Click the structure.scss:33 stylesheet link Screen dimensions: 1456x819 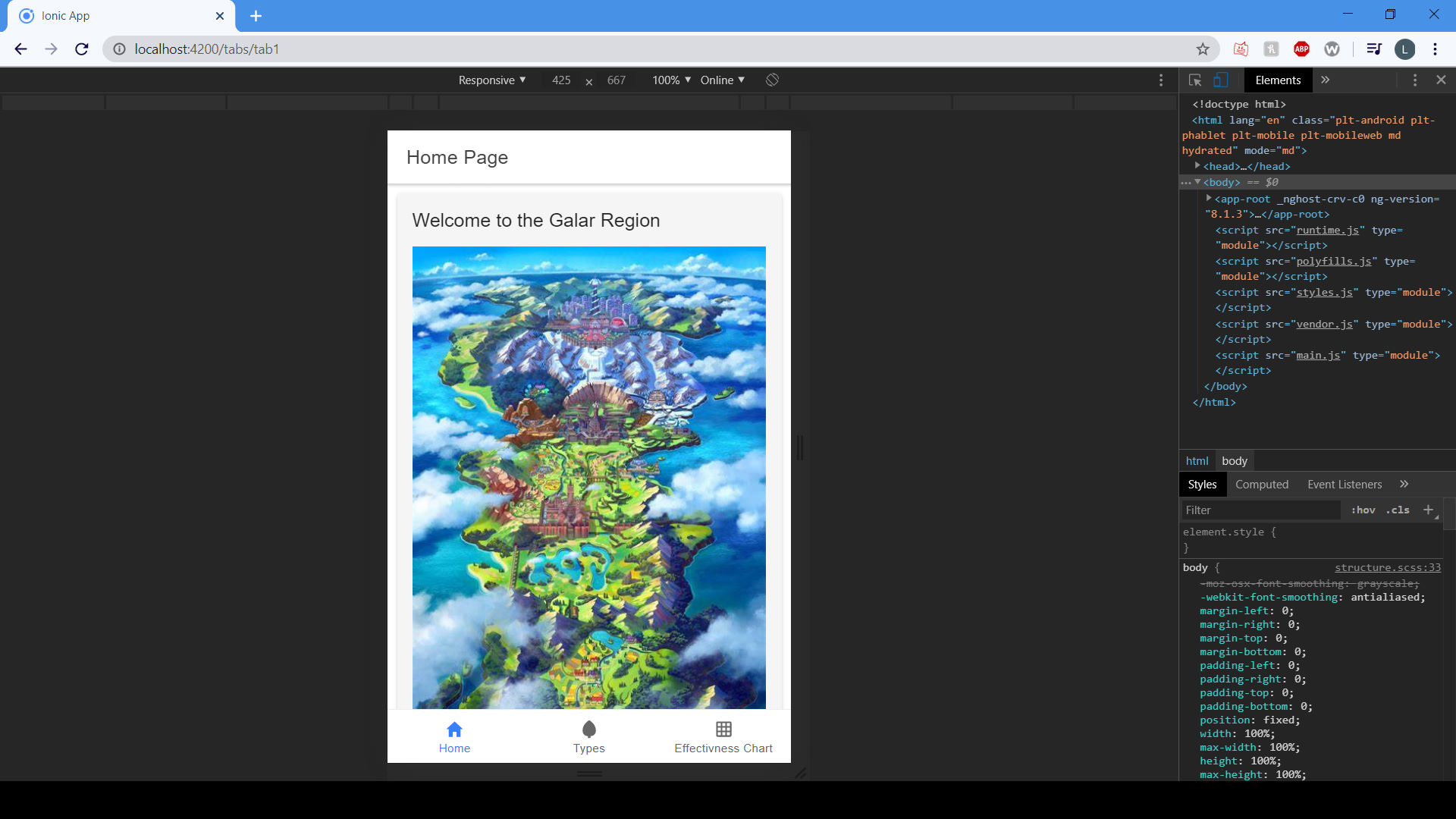click(1388, 567)
